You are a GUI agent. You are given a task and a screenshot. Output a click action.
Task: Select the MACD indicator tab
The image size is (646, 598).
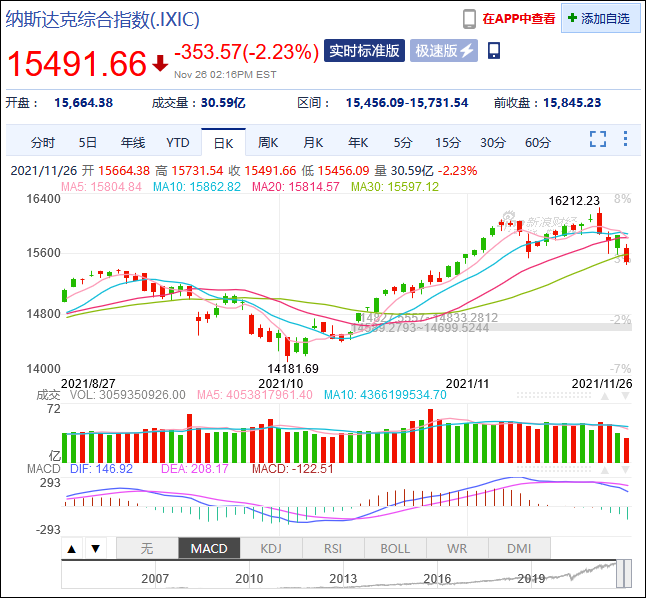[x=209, y=549]
